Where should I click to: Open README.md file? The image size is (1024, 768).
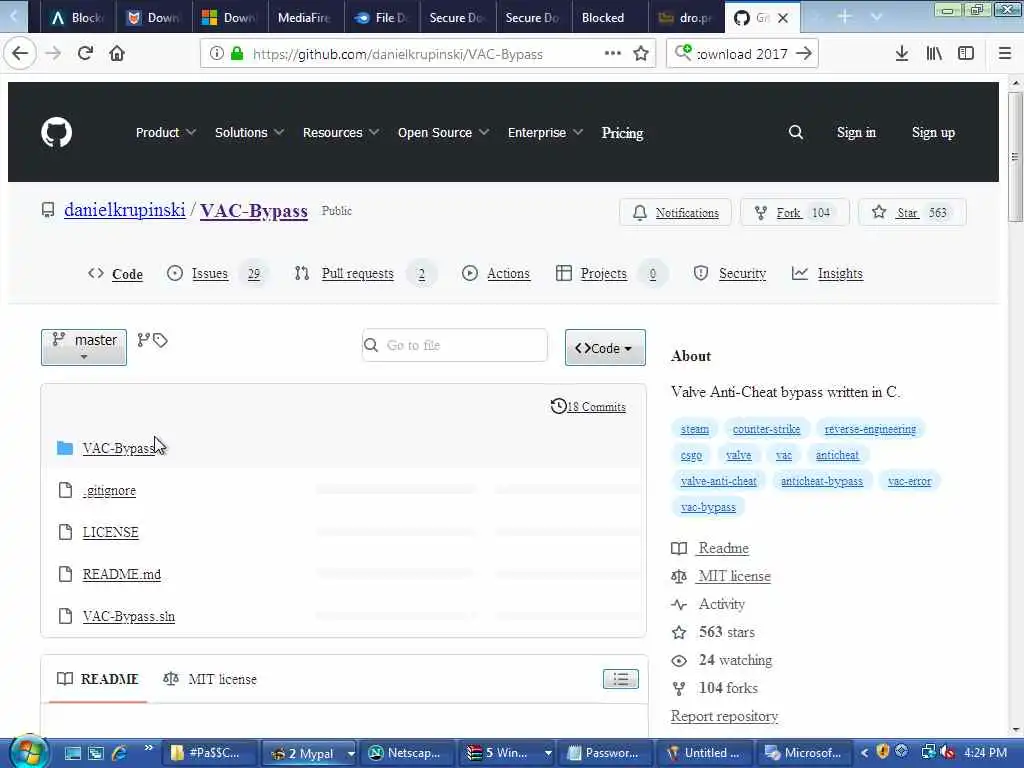click(121, 574)
